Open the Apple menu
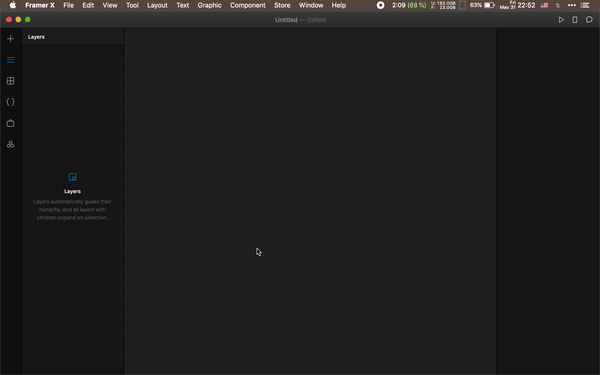This screenshot has height=375, width=600. pyautogui.click(x=13, y=5)
